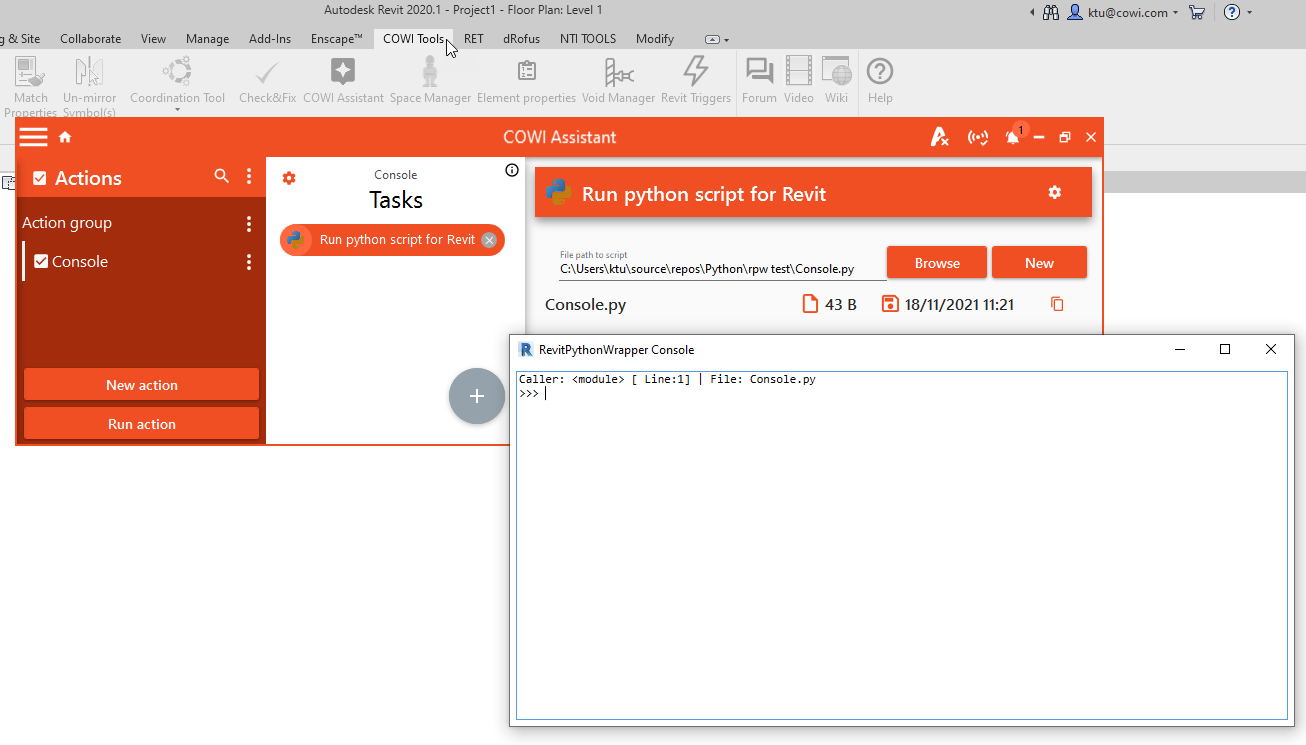The image size is (1306, 745).
Task: Open the hamburger menu in COWI Assistant
Action: click(x=33, y=137)
